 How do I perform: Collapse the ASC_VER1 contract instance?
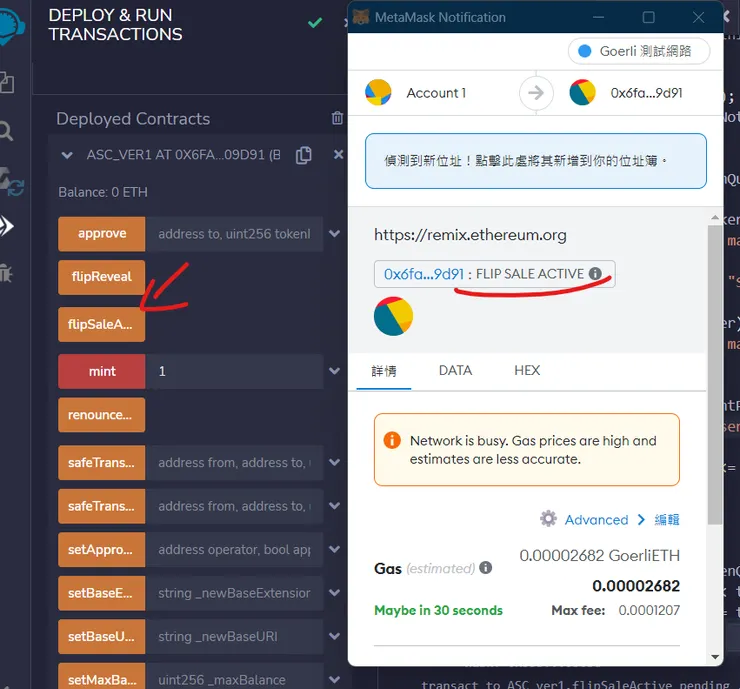[67, 155]
